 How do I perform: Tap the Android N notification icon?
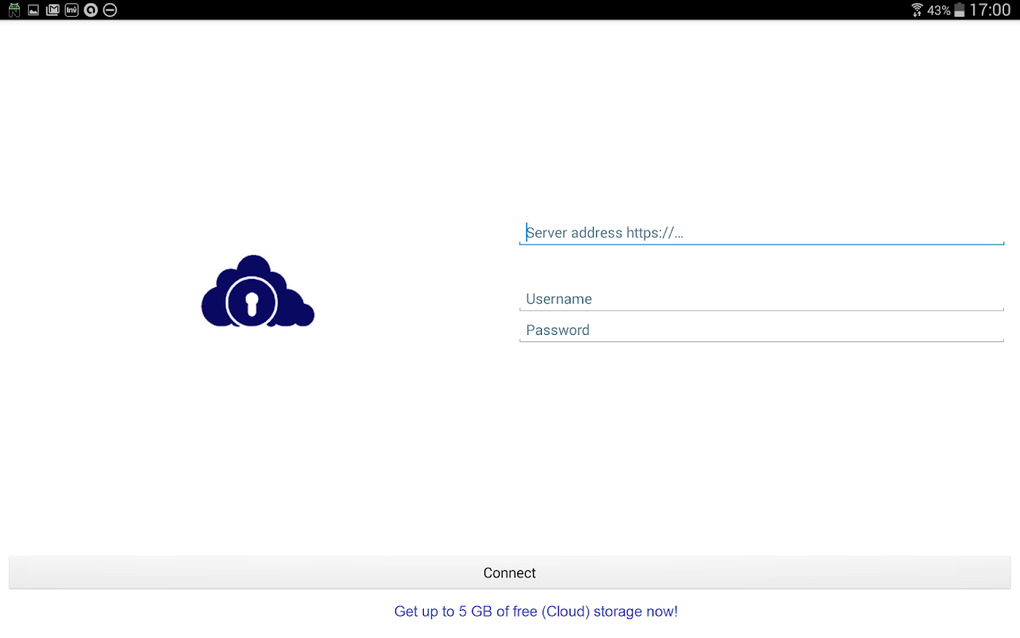coord(14,10)
